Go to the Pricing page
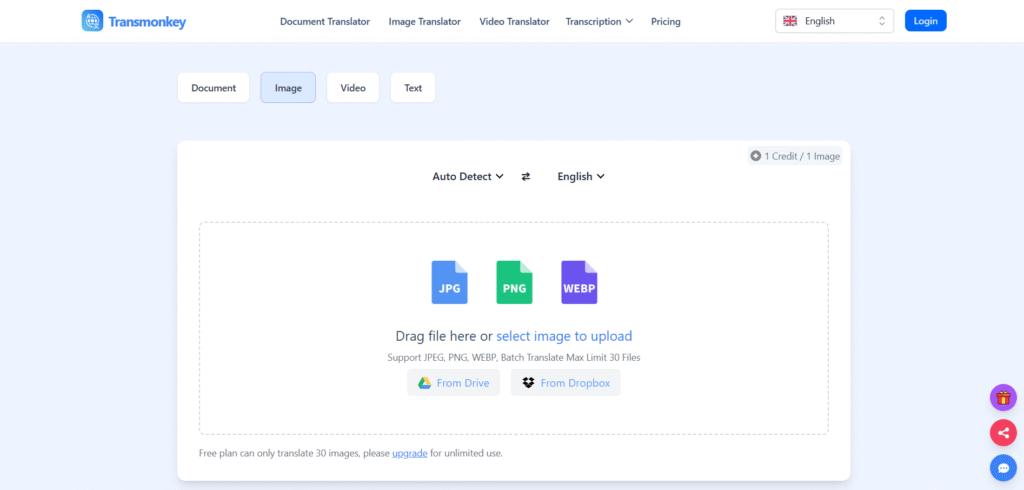This screenshot has height=490, width=1024. [665, 22]
